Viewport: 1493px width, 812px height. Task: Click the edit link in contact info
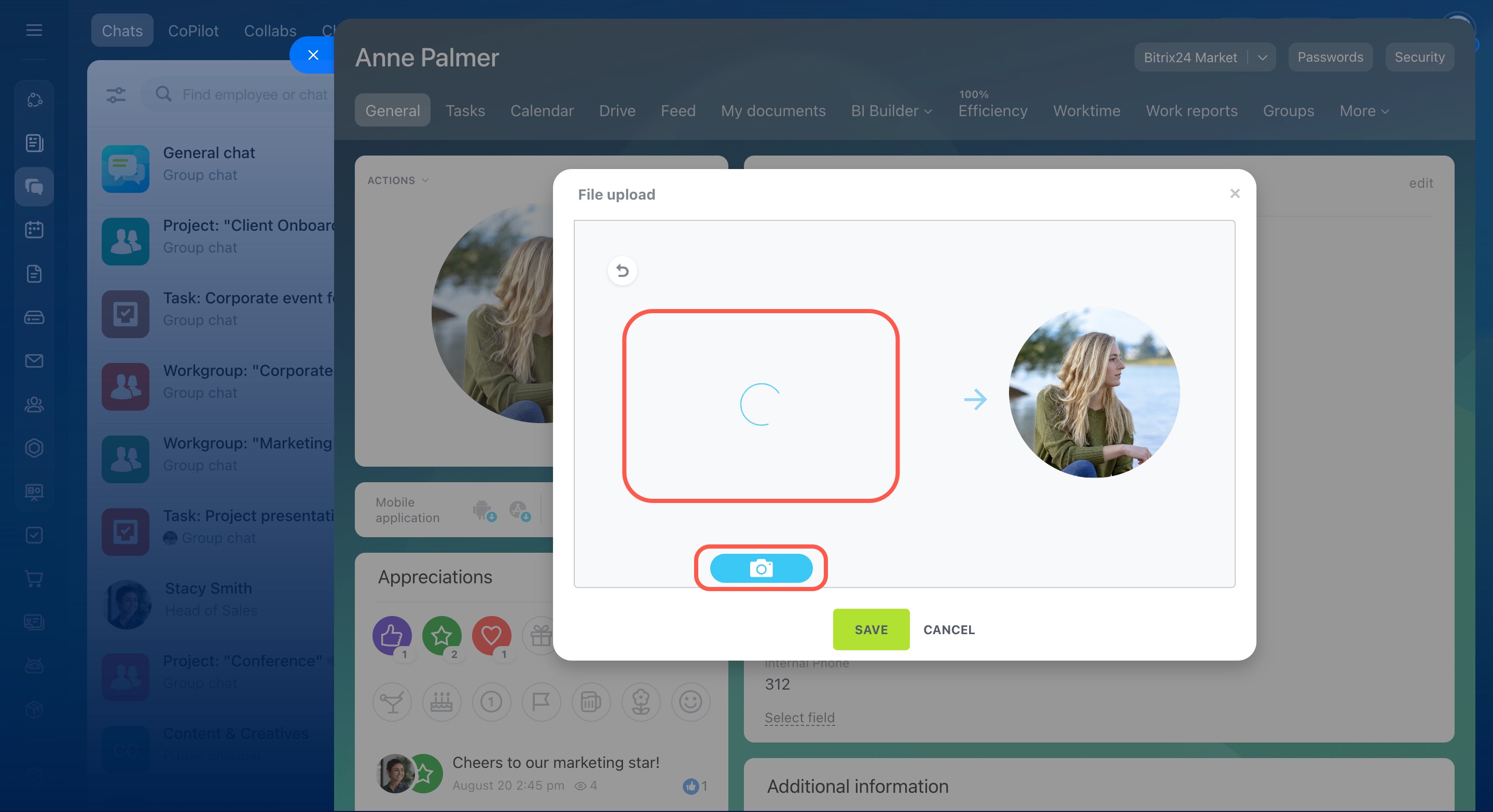1420,183
